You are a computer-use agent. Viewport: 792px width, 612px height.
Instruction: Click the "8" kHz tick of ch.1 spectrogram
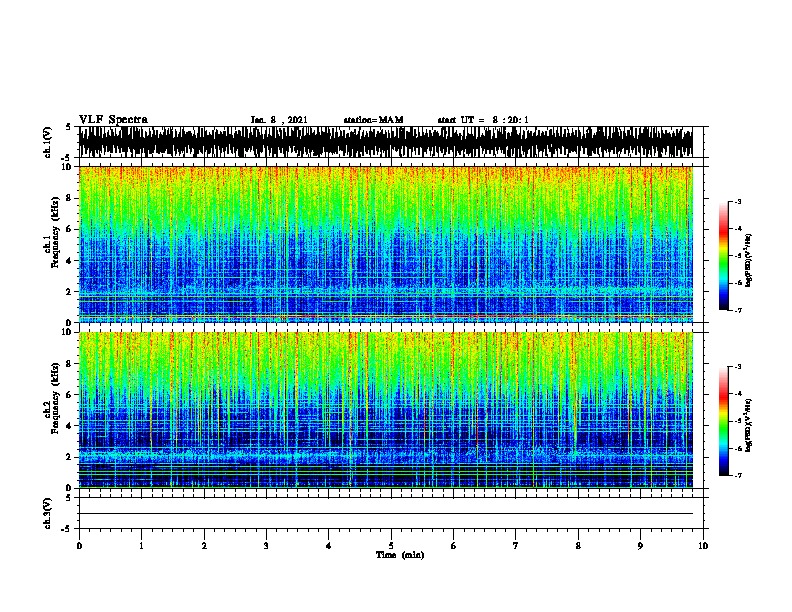click(x=69, y=198)
